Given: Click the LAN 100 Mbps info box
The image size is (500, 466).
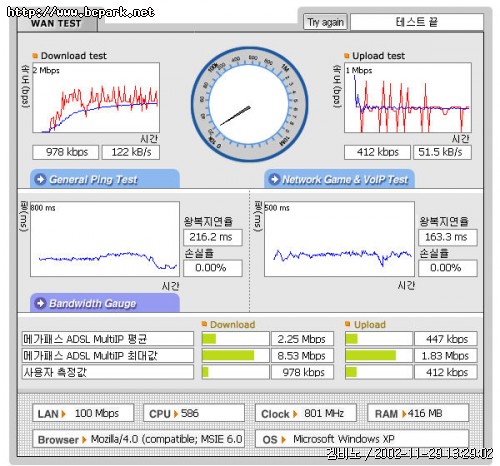Looking at the screenshot, I should coord(83,413).
